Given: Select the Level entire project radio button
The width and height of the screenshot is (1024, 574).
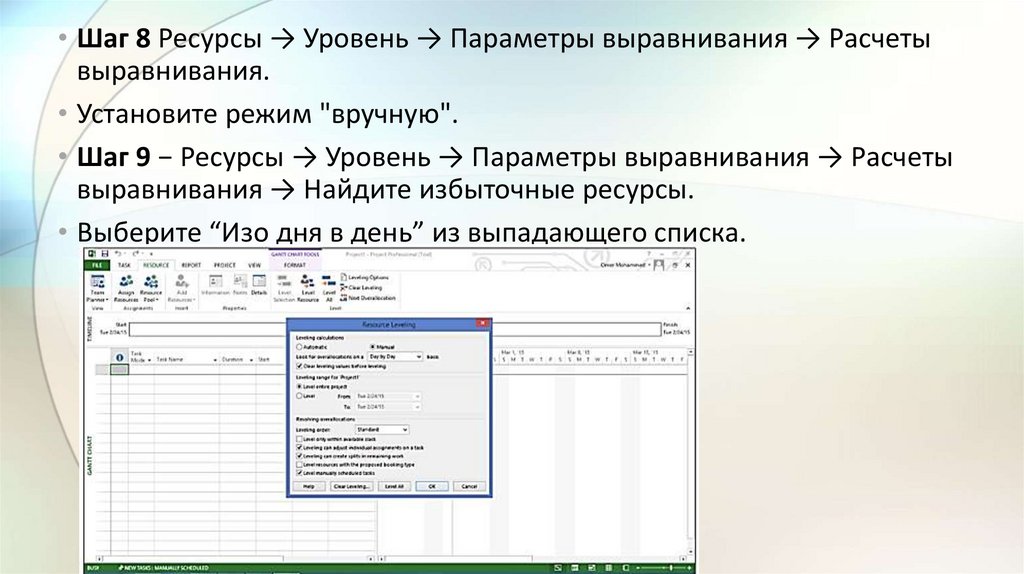Looking at the screenshot, I should pos(300,387).
